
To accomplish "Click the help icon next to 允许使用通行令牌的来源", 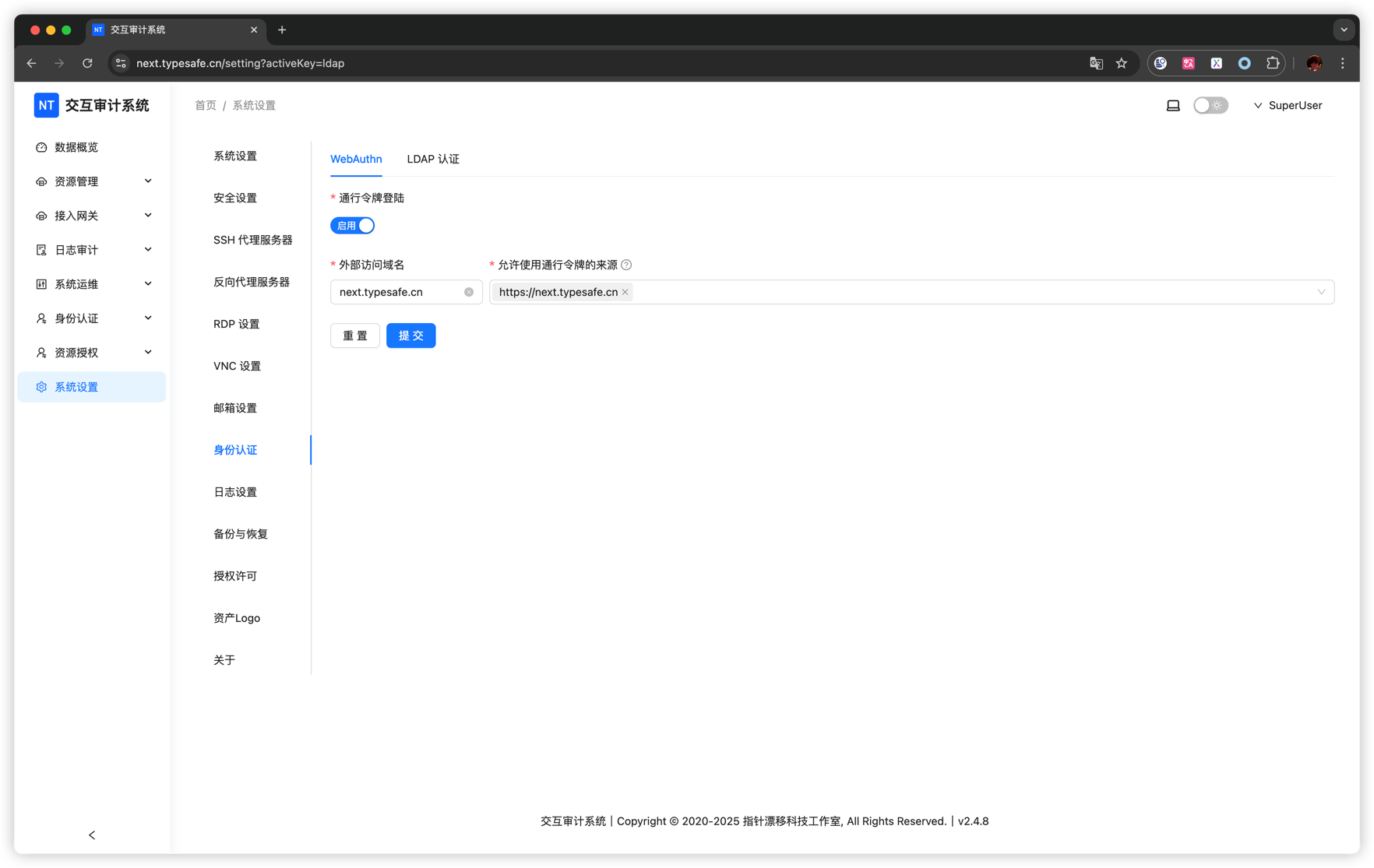I will (x=626, y=265).
